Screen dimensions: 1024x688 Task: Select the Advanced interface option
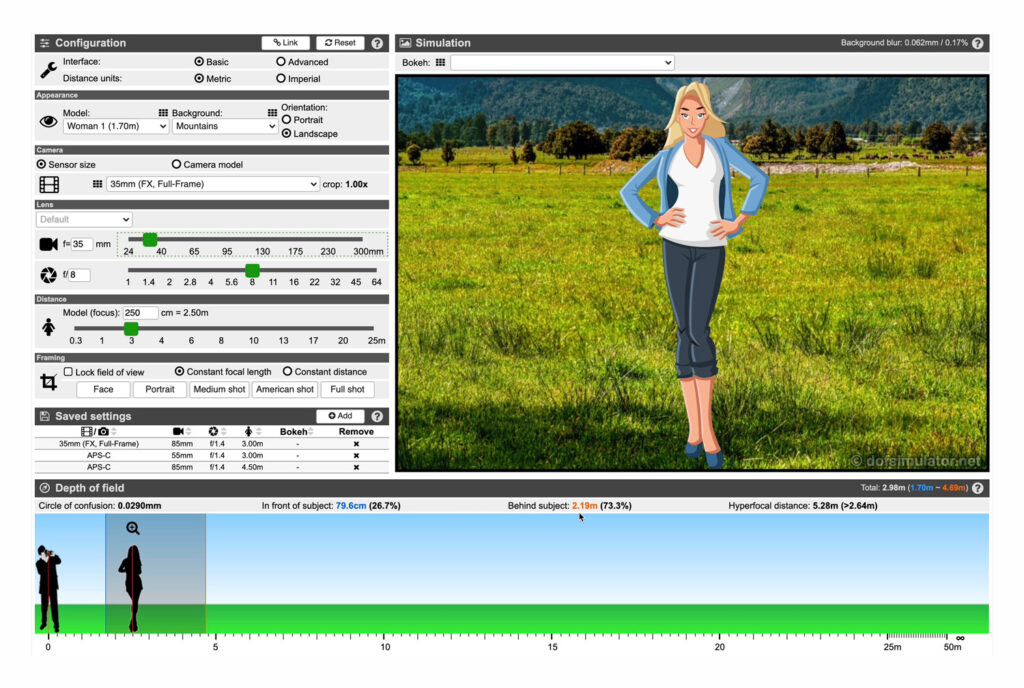click(281, 62)
